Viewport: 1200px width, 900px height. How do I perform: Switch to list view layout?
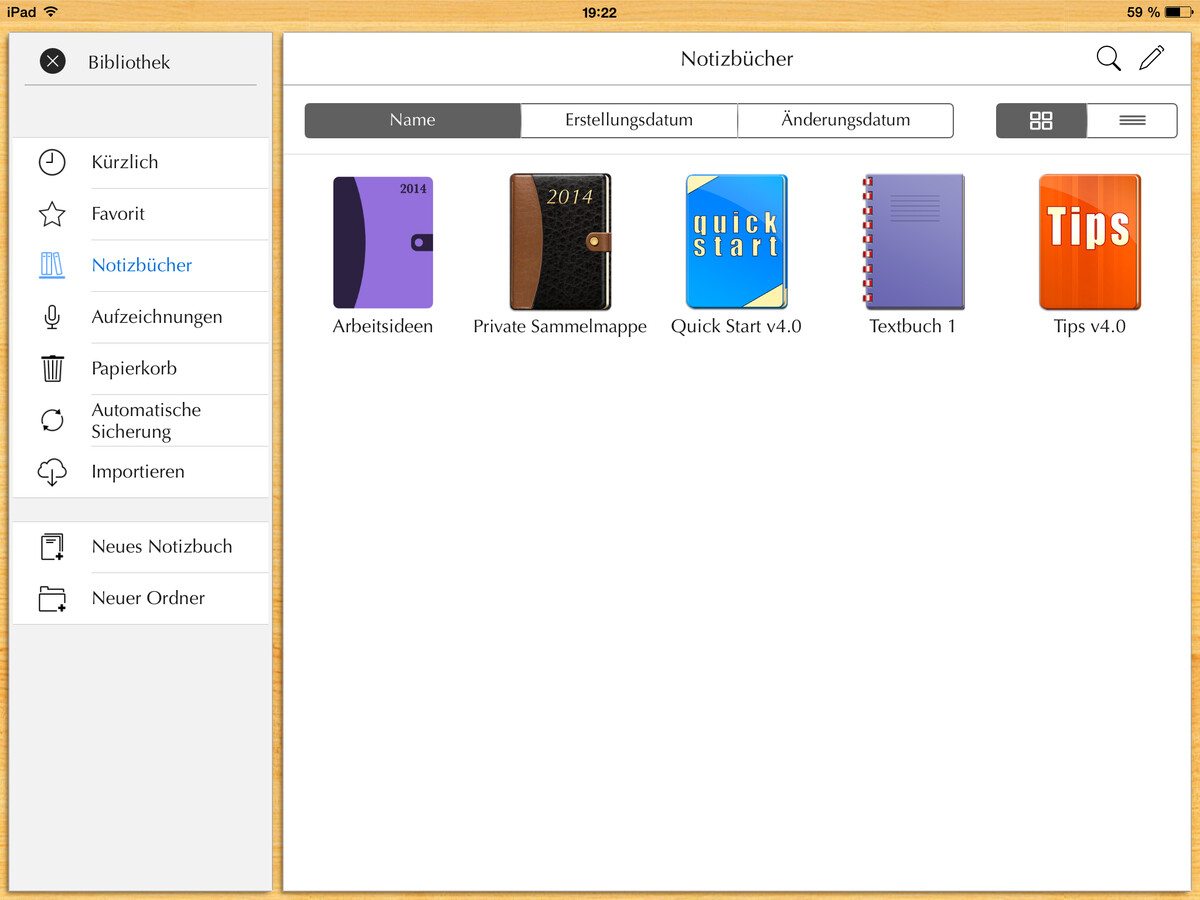click(1131, 120)
